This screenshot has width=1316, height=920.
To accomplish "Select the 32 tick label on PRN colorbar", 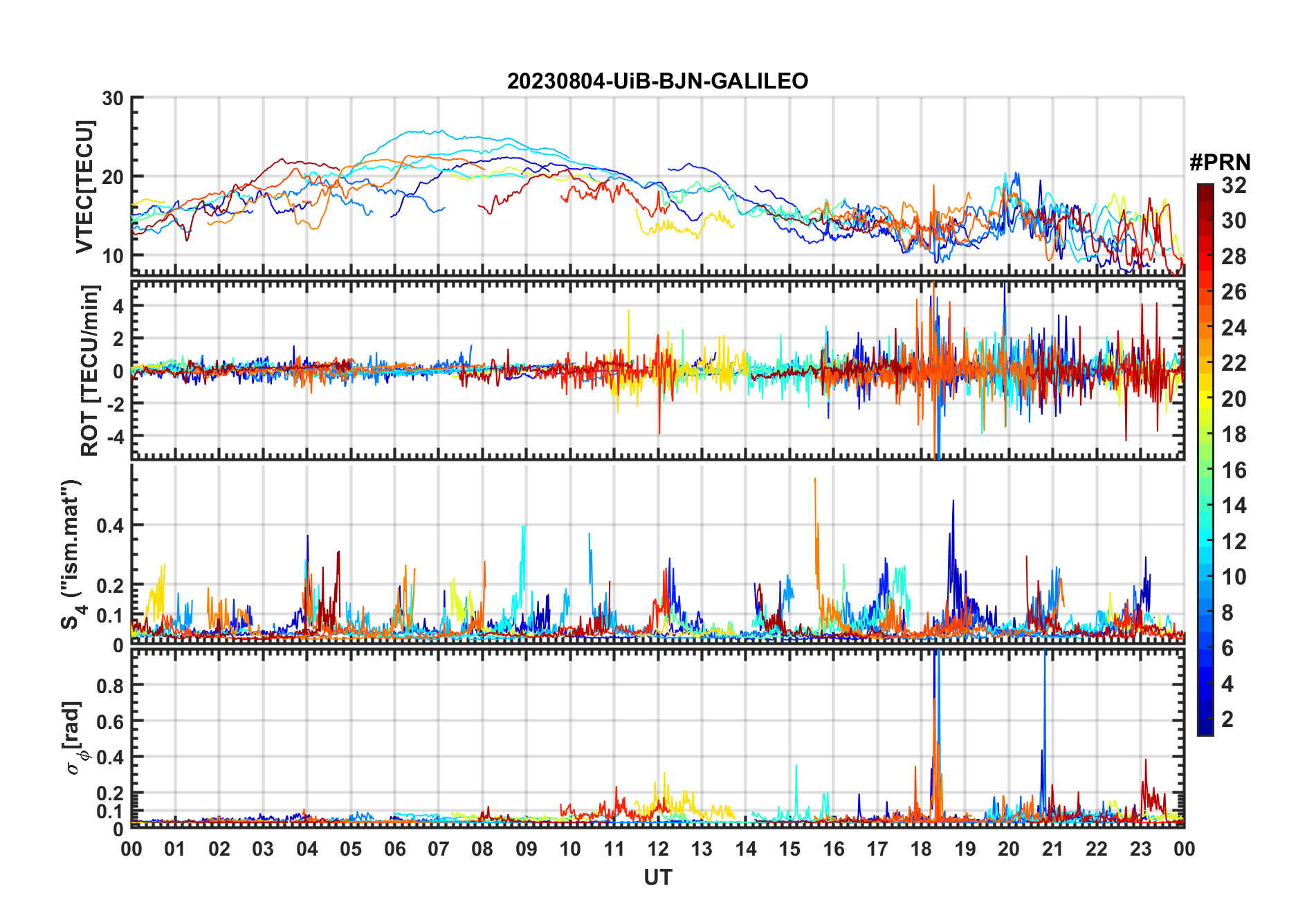I will click(x=1234, y=185).
